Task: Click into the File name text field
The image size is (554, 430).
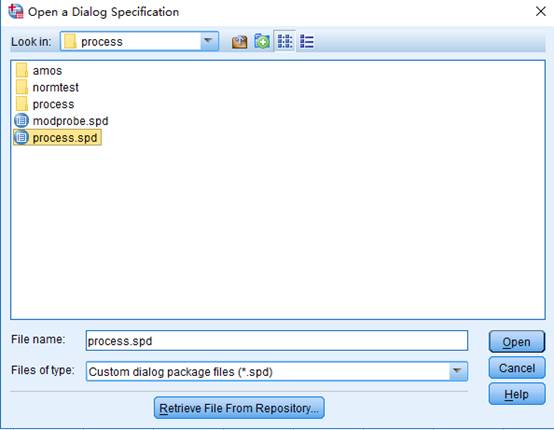Action: (x=277, y=341)
